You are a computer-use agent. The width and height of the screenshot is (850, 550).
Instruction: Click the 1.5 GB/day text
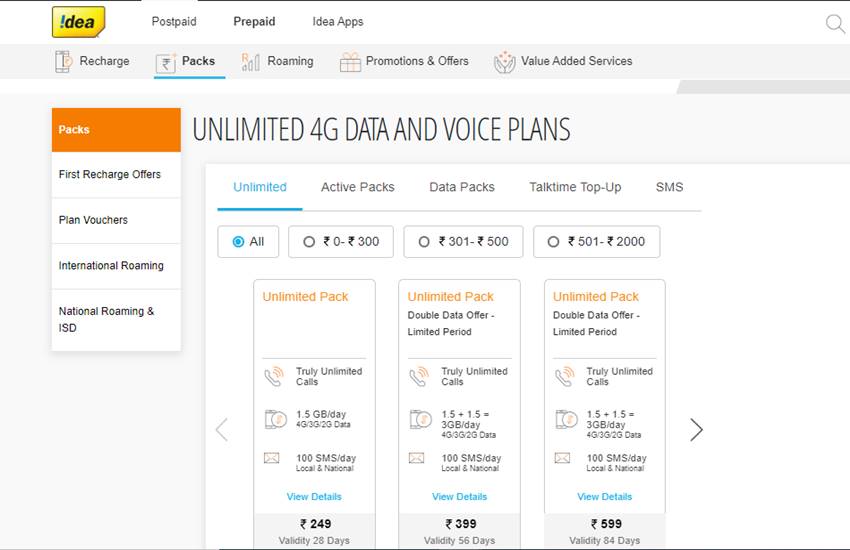pos(321,414)
